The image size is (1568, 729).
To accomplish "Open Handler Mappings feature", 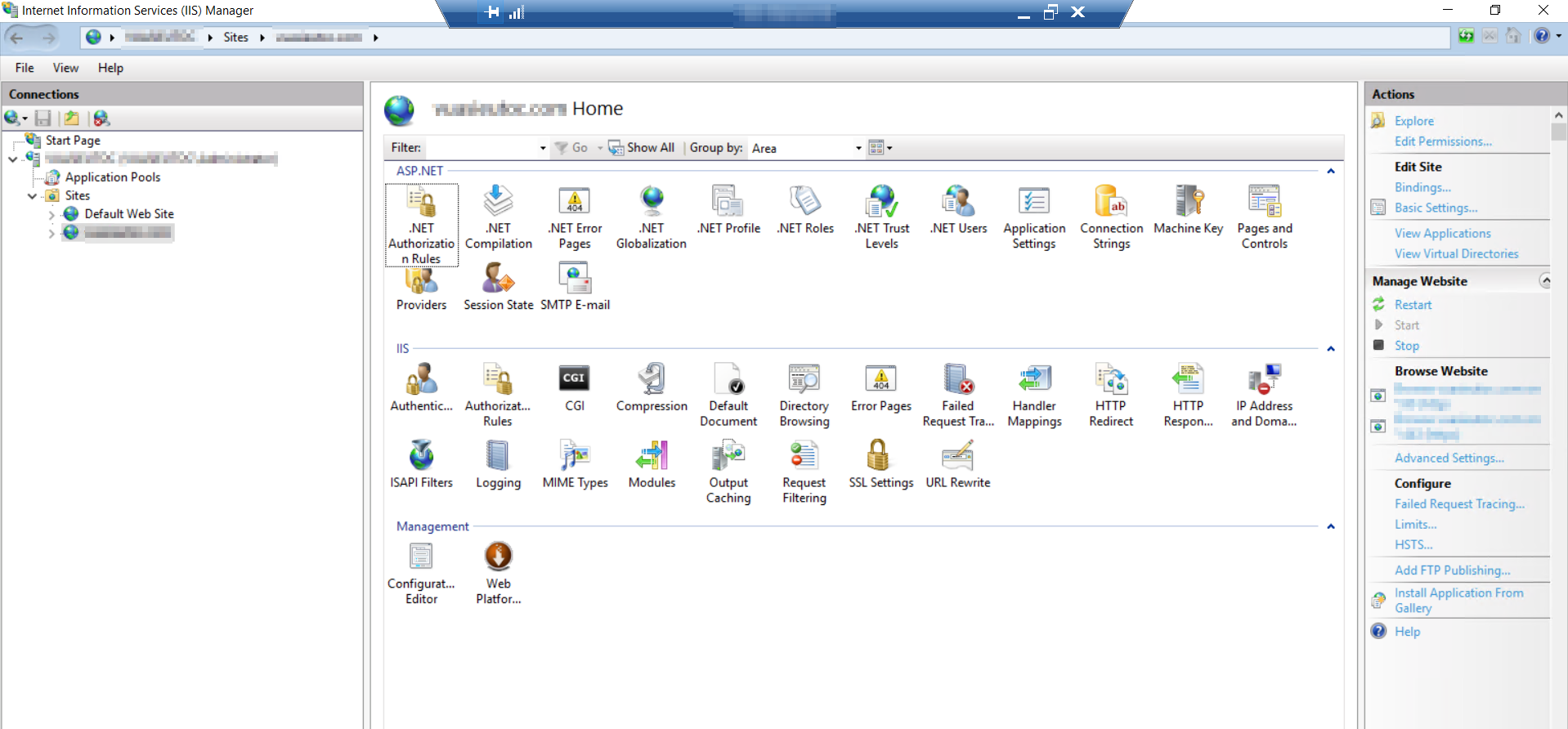I will coord(1034,396).
